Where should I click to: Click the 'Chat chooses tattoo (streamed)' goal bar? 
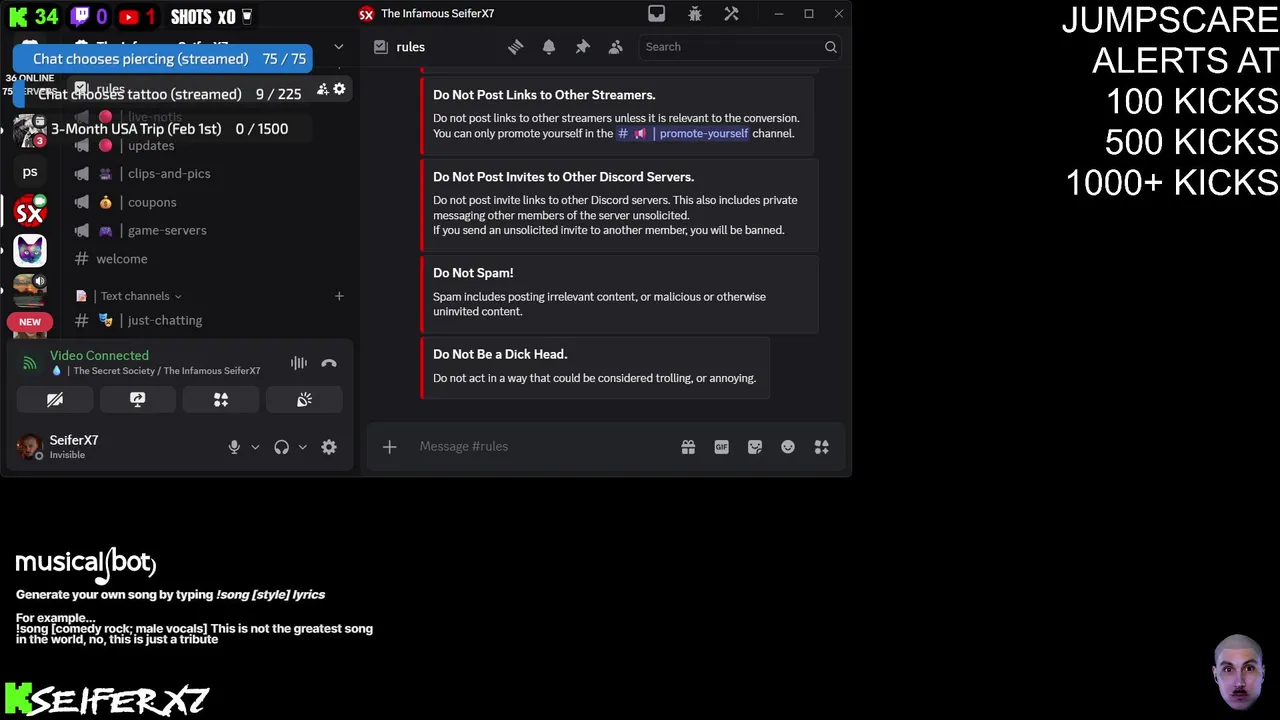point(162,94)
